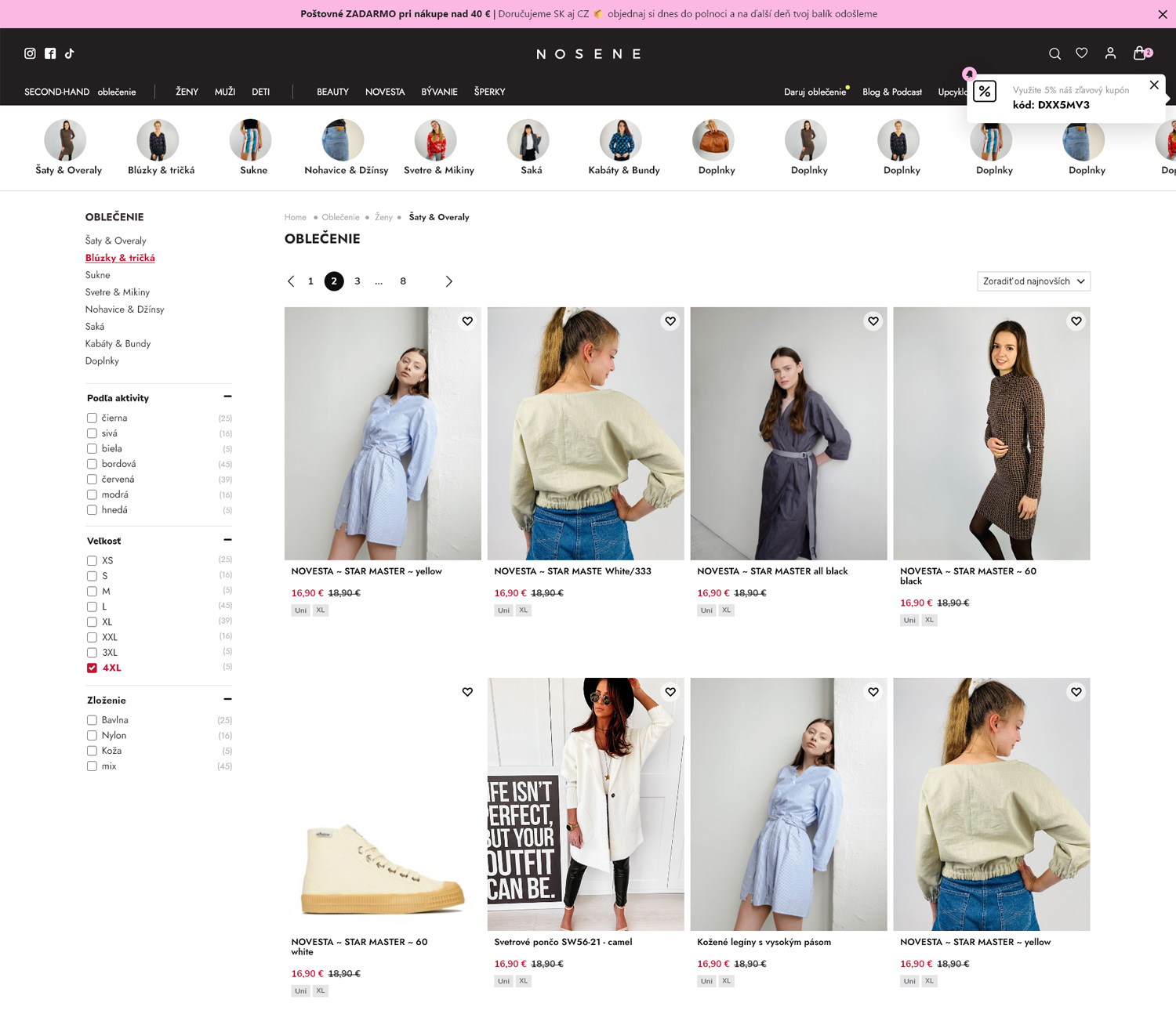Viewport: 1176px width, 1014px height.
Task: Open Blog & Podcast link
Action: pos(892,92)
